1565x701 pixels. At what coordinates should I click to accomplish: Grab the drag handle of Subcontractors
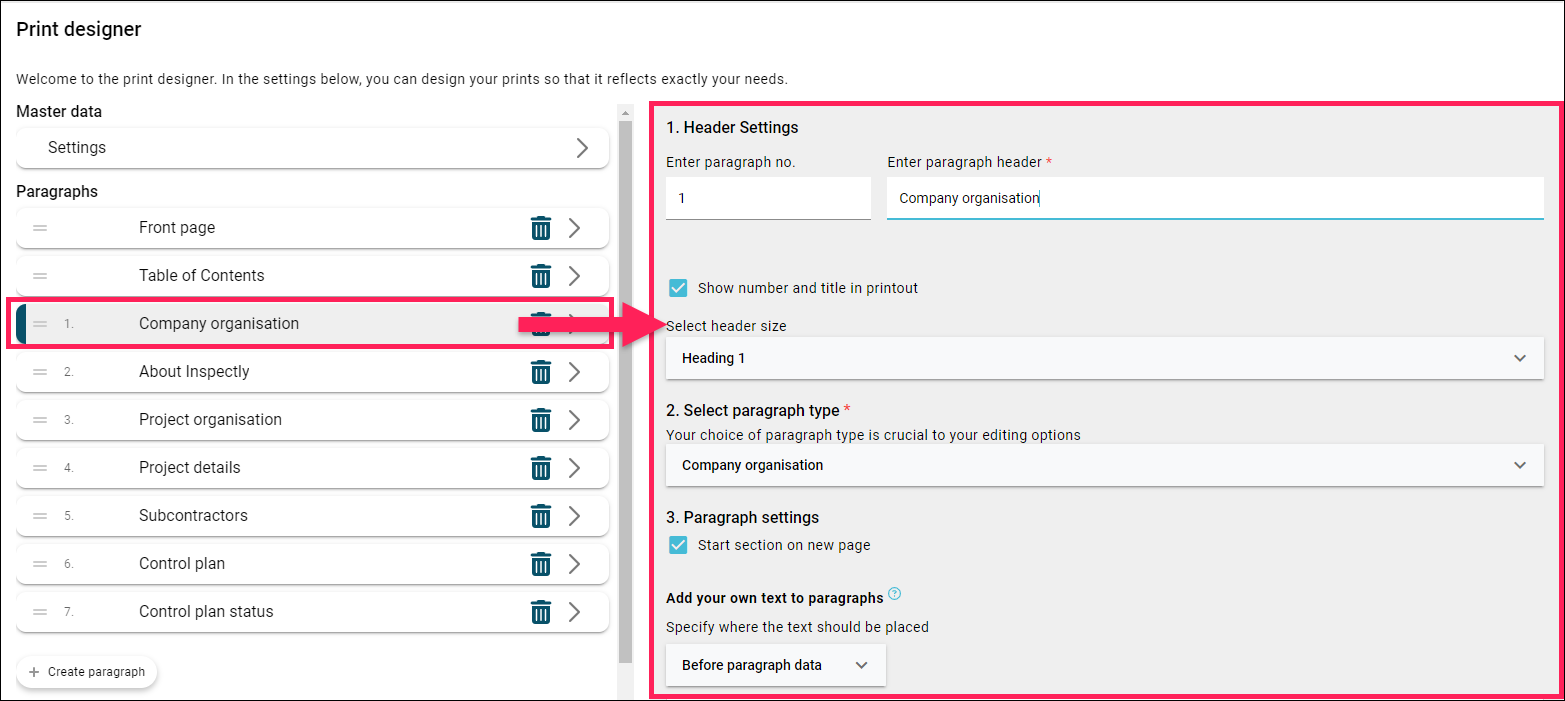point(40,516)
